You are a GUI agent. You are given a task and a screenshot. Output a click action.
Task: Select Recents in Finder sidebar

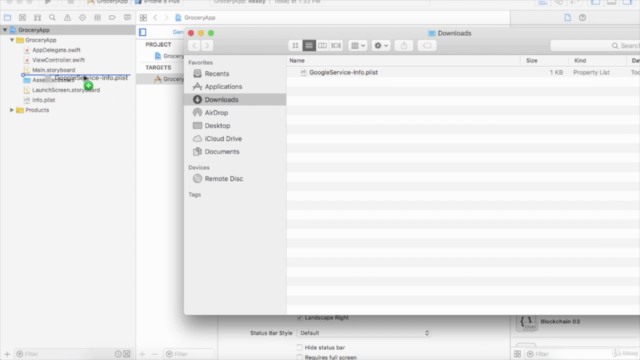pos(235,73)
